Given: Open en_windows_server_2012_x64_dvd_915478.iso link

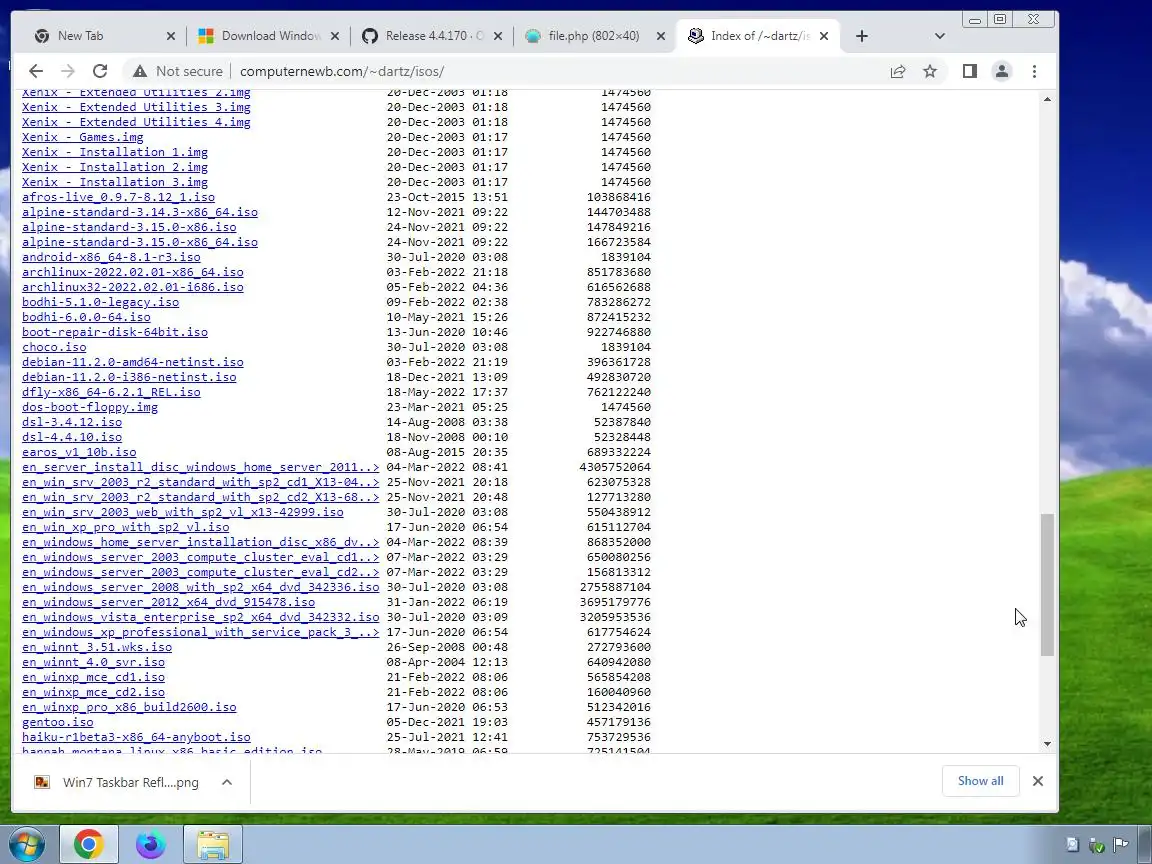Looking at the screenshot, I should point(168,602).
